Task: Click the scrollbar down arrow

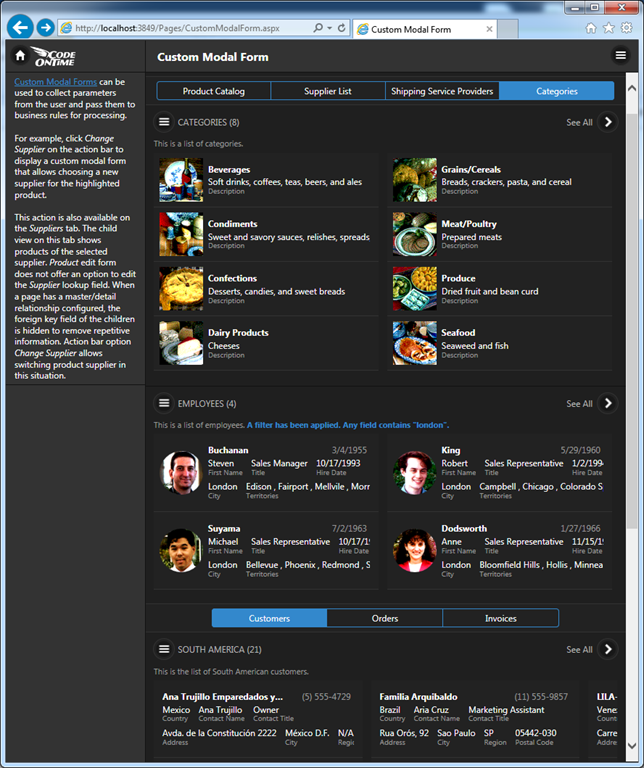Action: click(x=632, y=745)
